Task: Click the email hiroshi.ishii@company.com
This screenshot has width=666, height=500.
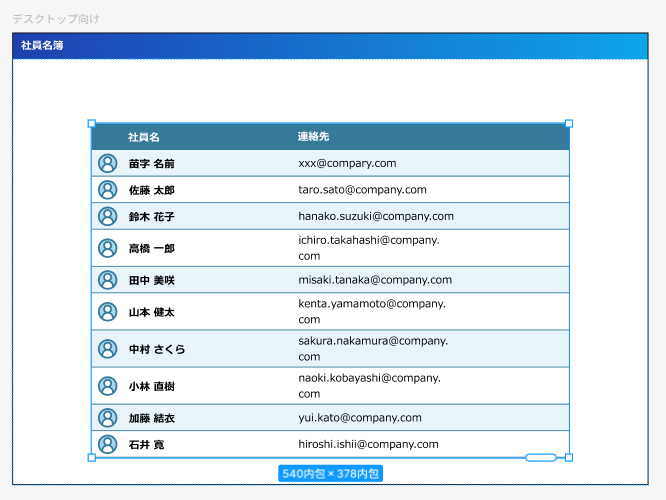Action: coord(368,444)
